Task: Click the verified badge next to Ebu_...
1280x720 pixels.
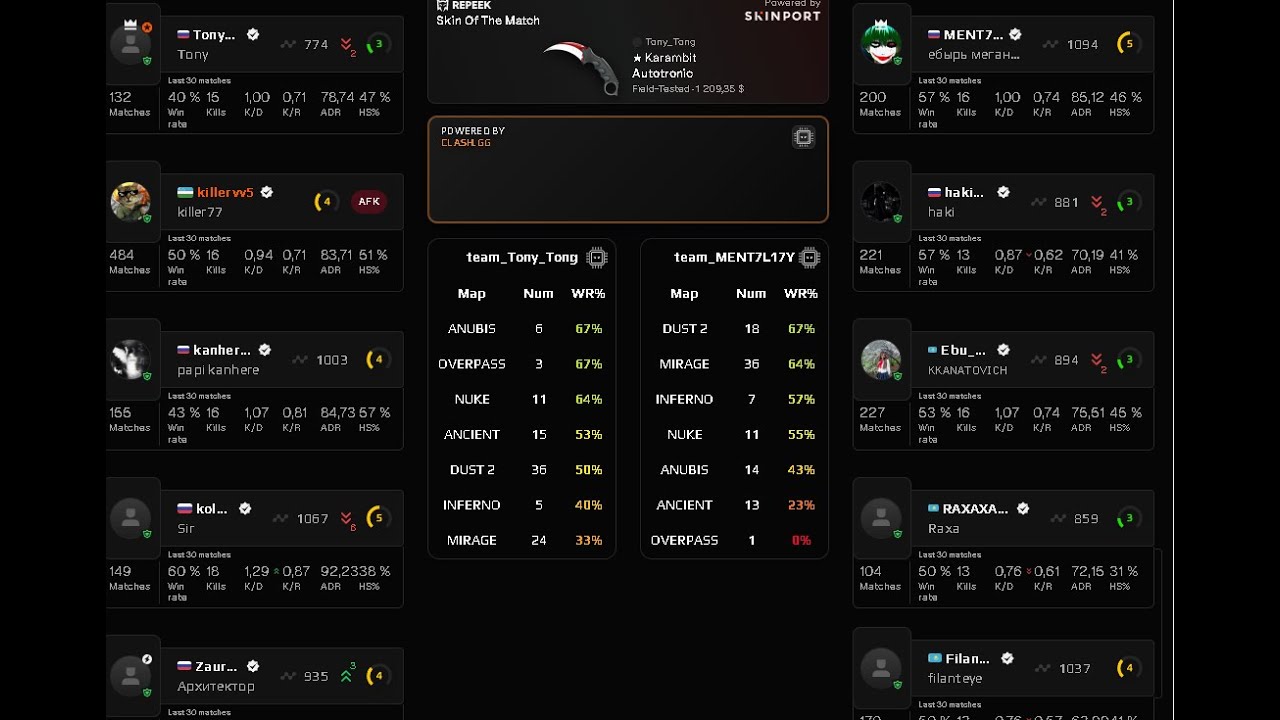Action: [1003, 350]
